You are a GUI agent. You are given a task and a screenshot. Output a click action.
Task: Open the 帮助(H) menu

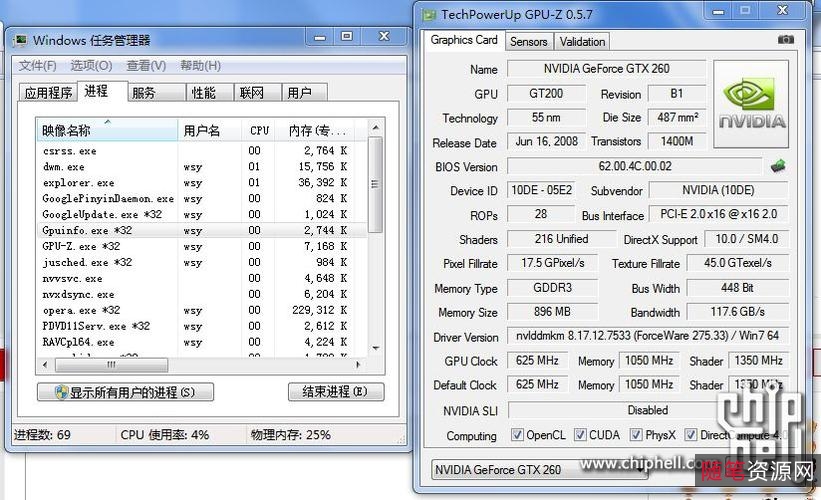(201, 66)
